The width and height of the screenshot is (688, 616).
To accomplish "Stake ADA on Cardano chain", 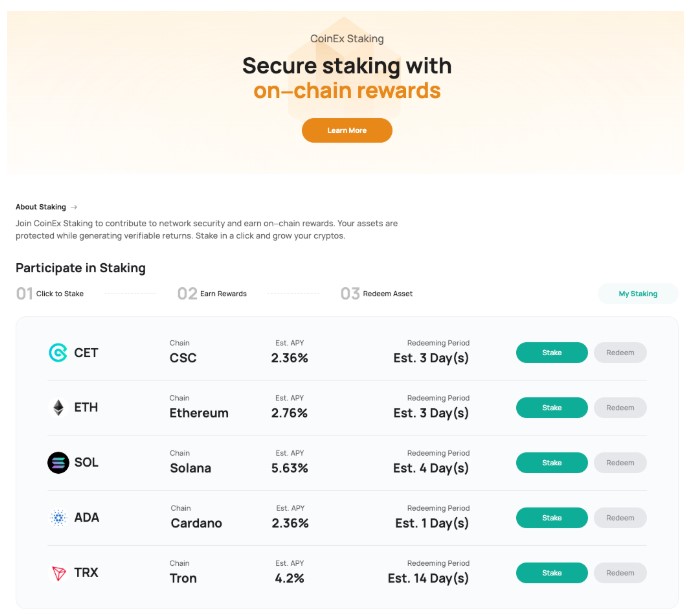I will point(552,518).
